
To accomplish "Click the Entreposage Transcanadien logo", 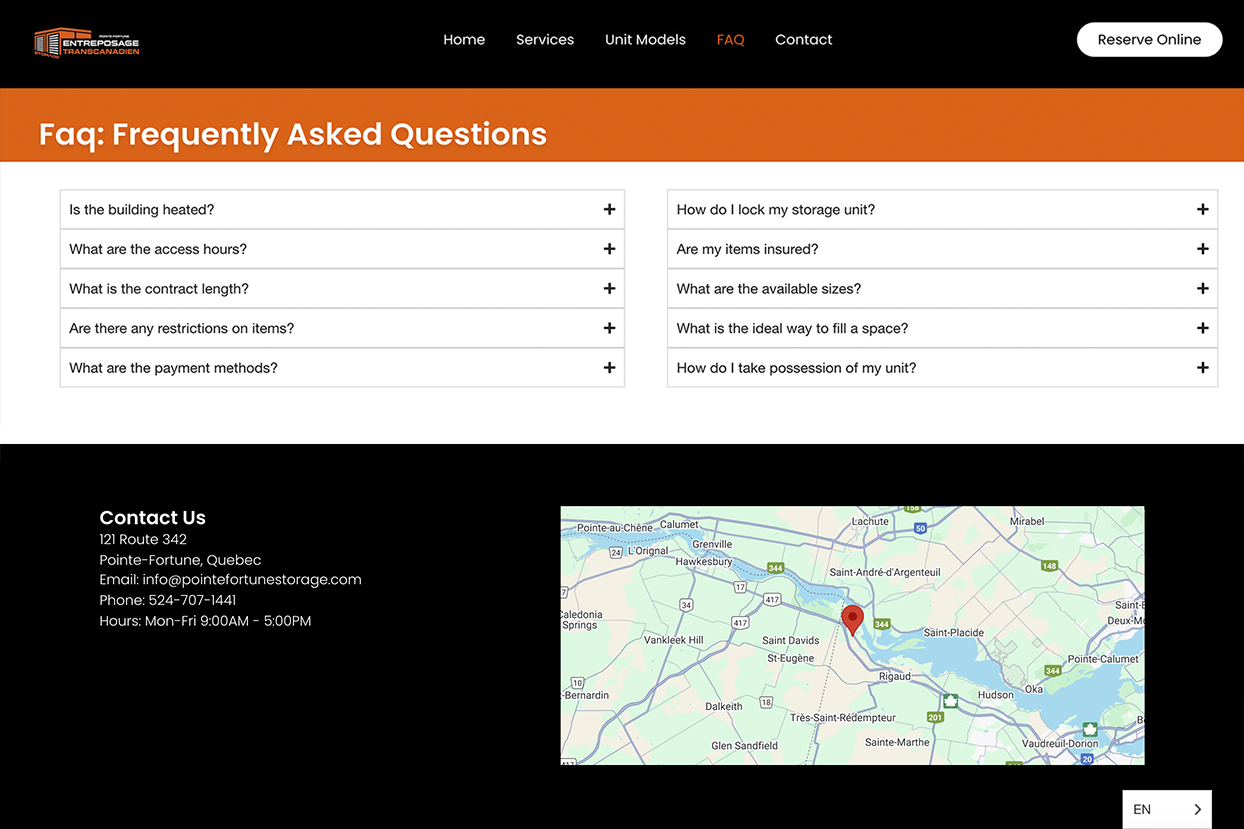I will (86, 42).
